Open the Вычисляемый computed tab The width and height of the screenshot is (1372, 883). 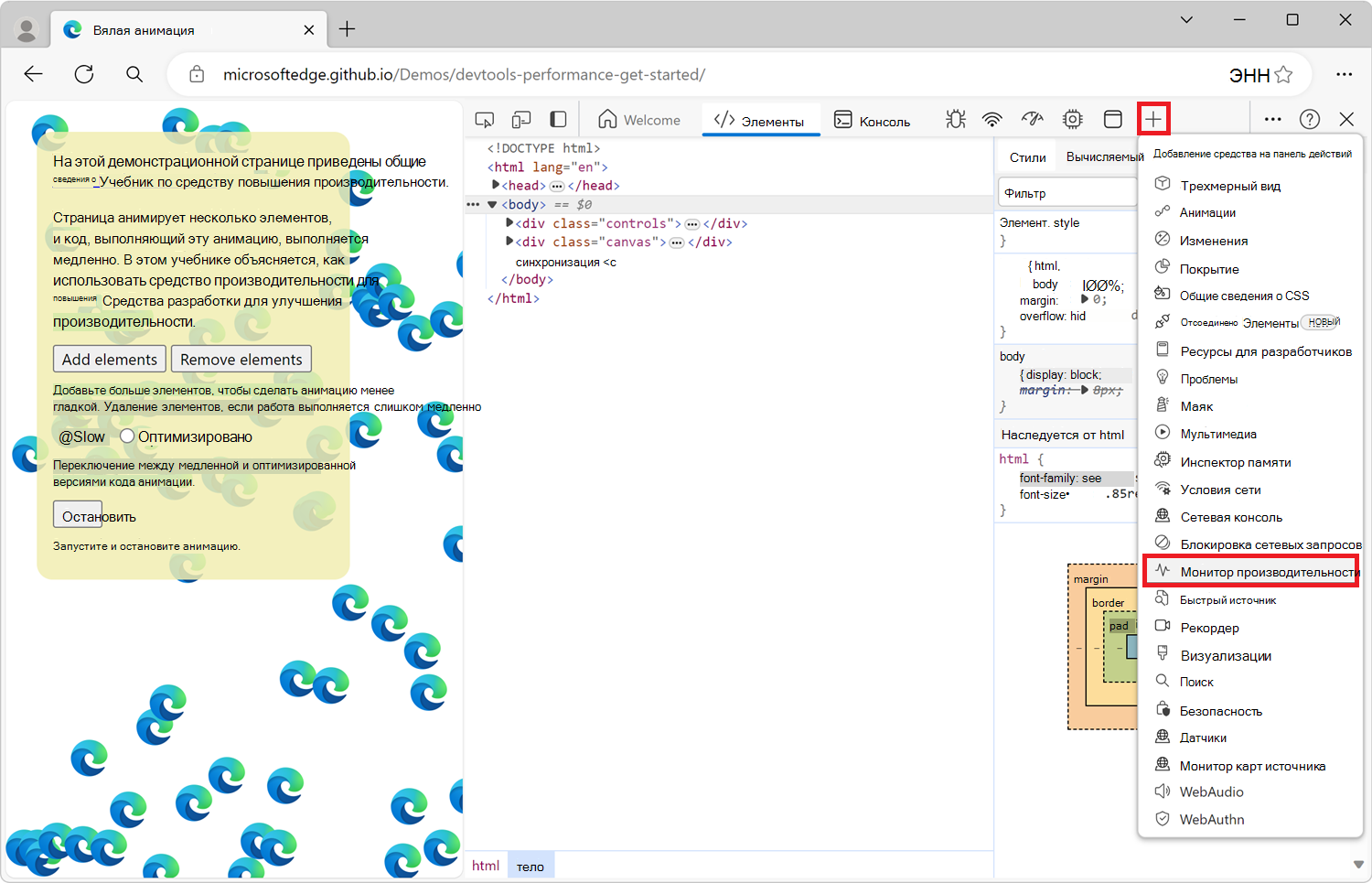1104,157
